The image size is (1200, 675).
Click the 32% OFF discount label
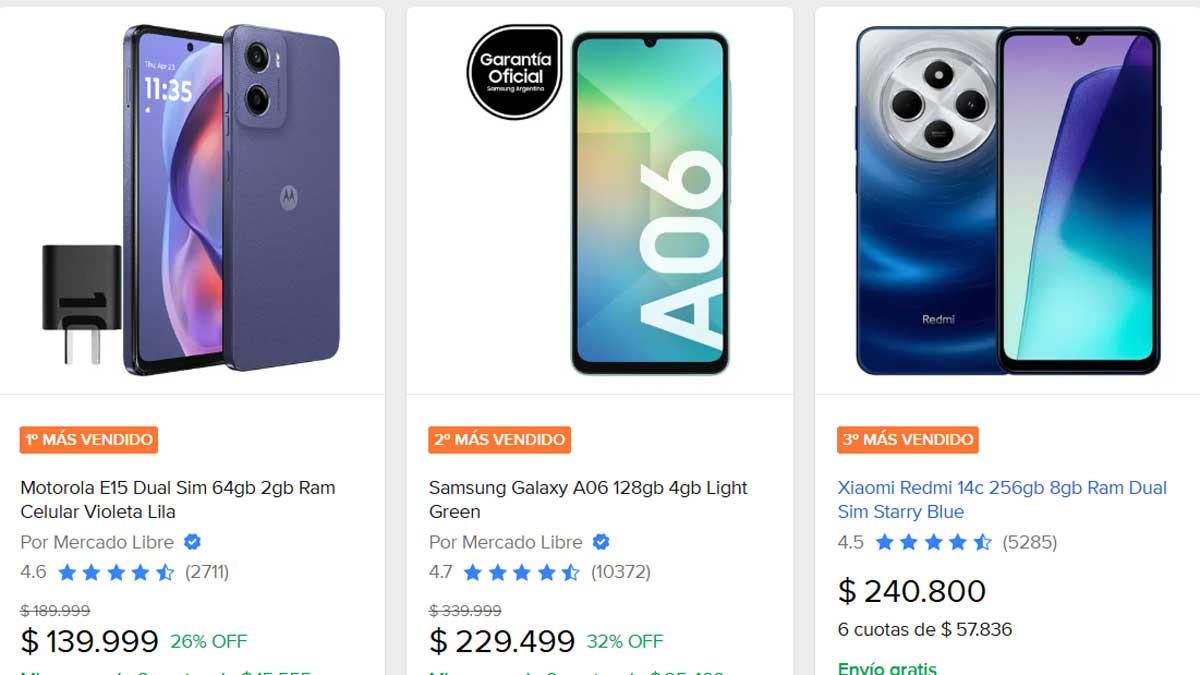(x=624, y=641)
